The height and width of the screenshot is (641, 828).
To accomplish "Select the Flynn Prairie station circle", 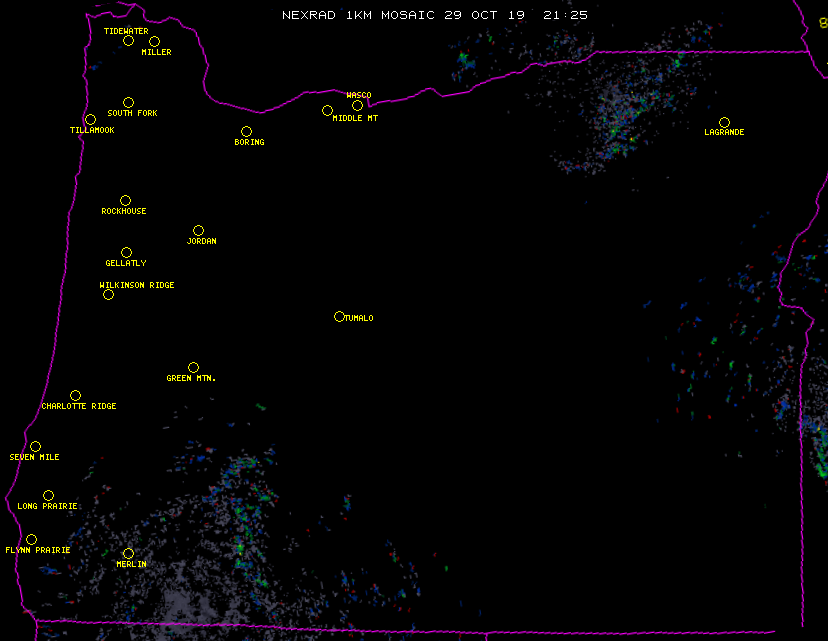I will [31, 539].
